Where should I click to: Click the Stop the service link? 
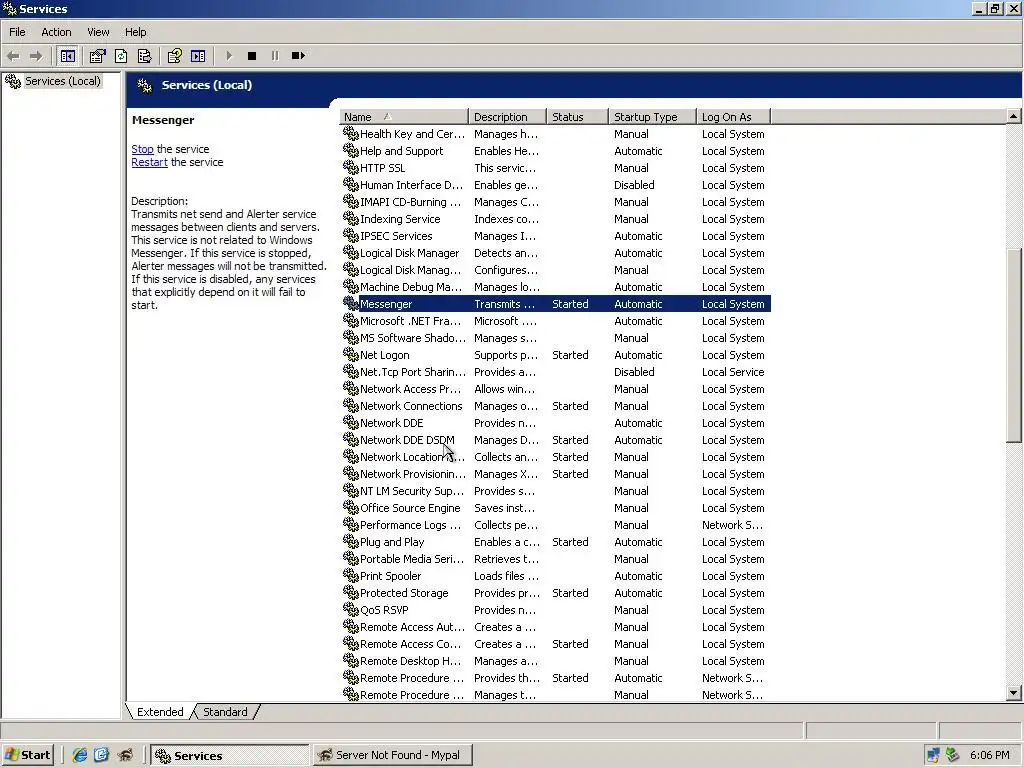tap(142, 149)
